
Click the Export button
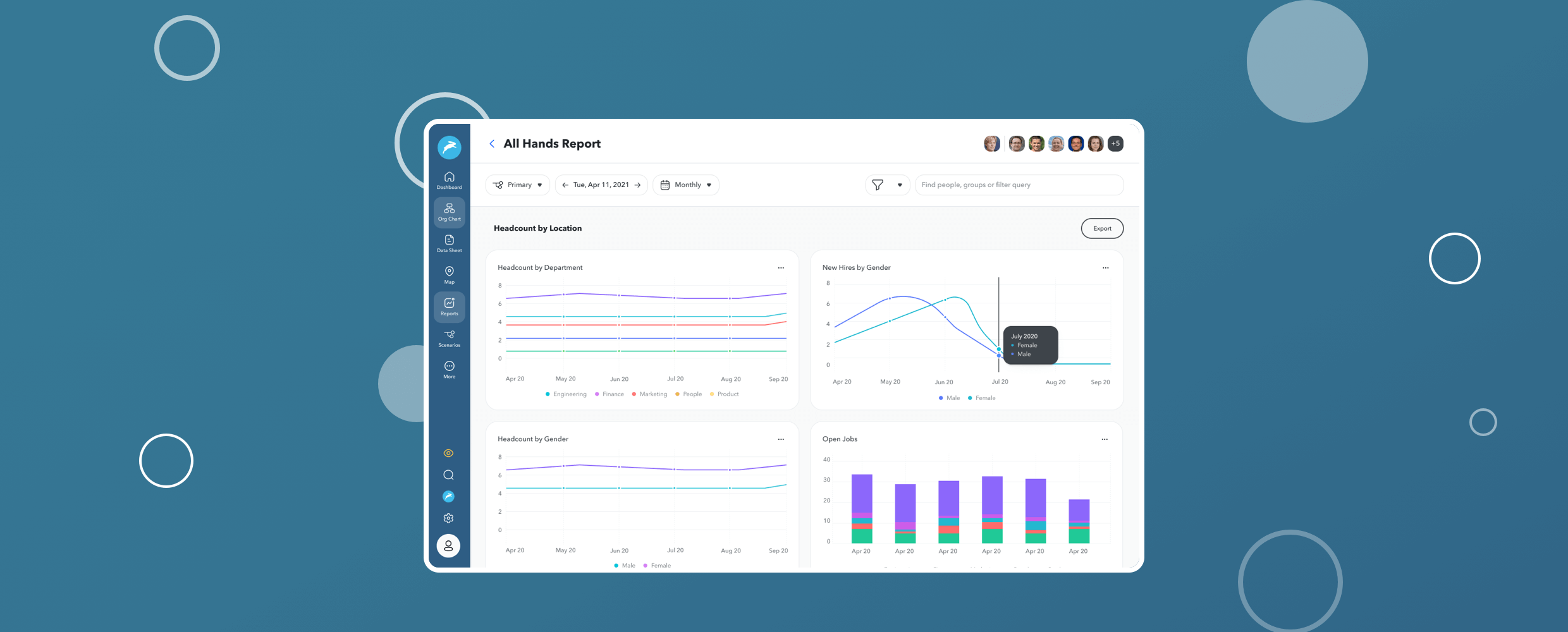click(x=1102, y=229)
